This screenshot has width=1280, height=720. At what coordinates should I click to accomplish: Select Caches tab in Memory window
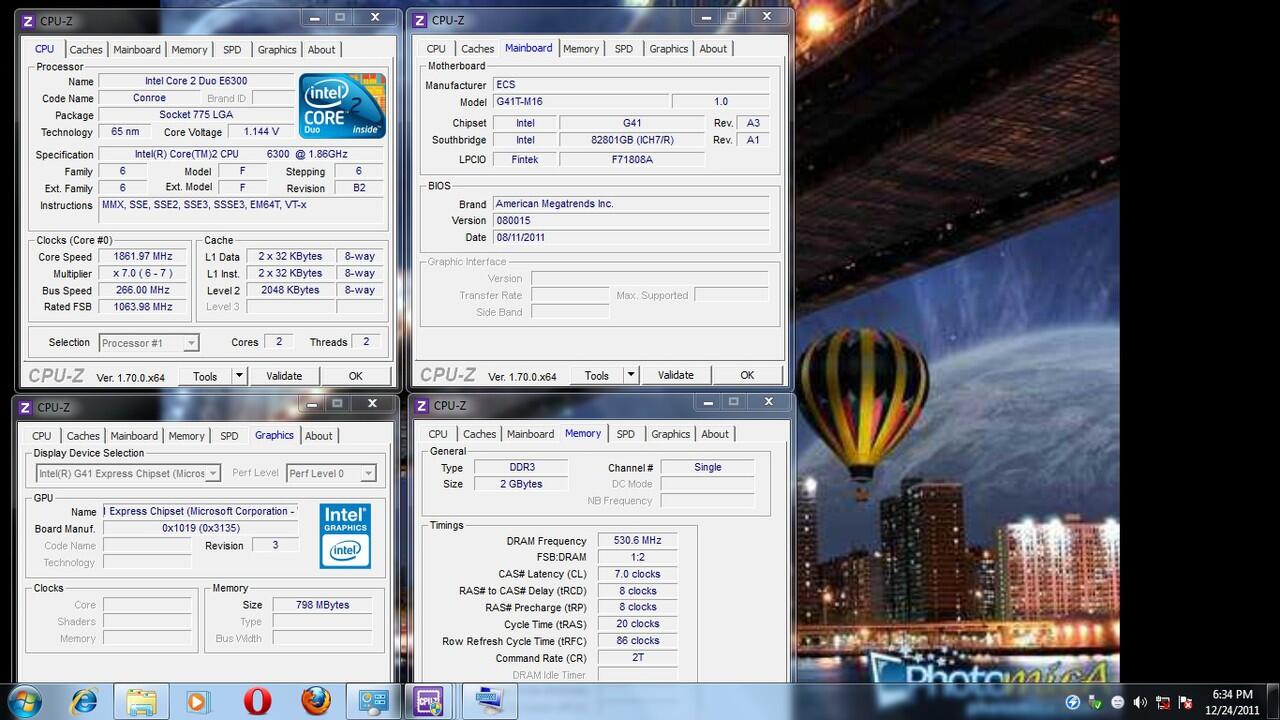[x=480, y=434]
